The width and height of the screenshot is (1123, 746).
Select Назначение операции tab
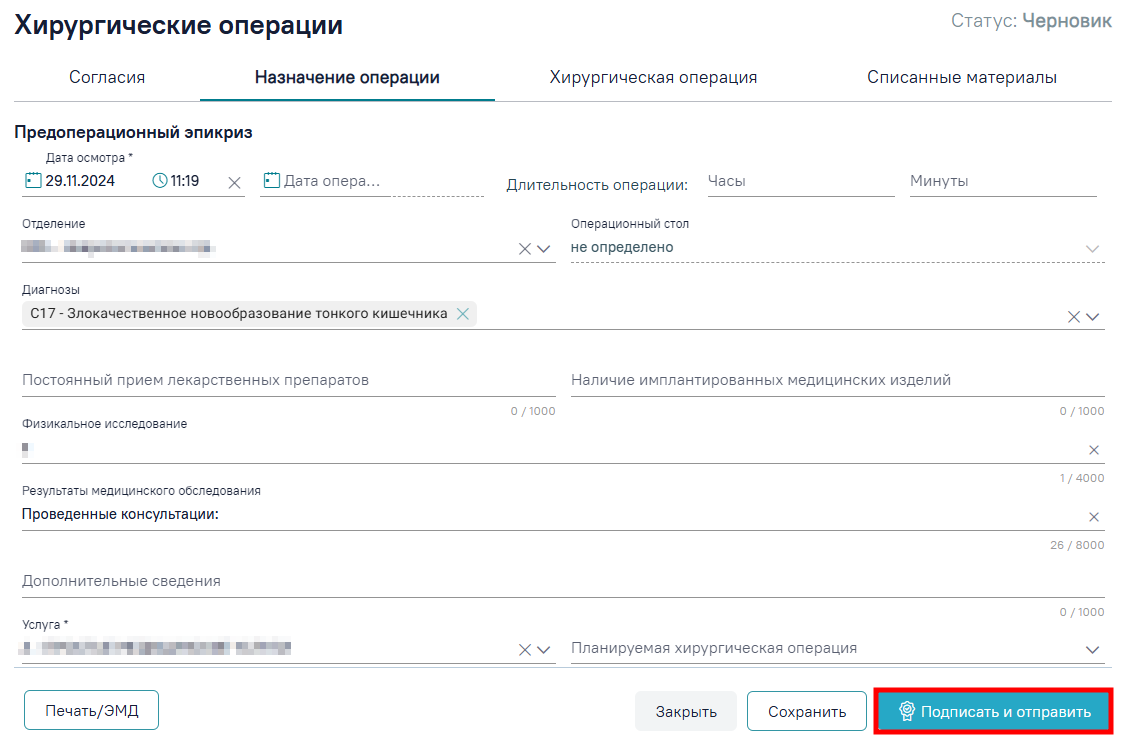347,77
